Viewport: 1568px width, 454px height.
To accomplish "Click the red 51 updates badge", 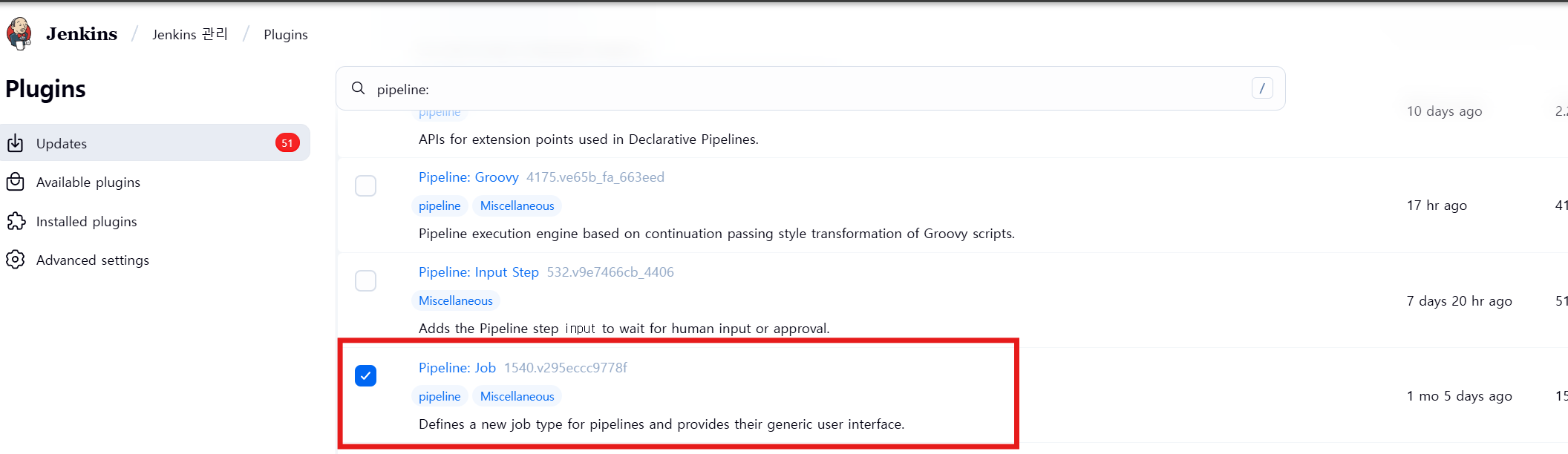I will pyautogui.click(x=287, y=143).
